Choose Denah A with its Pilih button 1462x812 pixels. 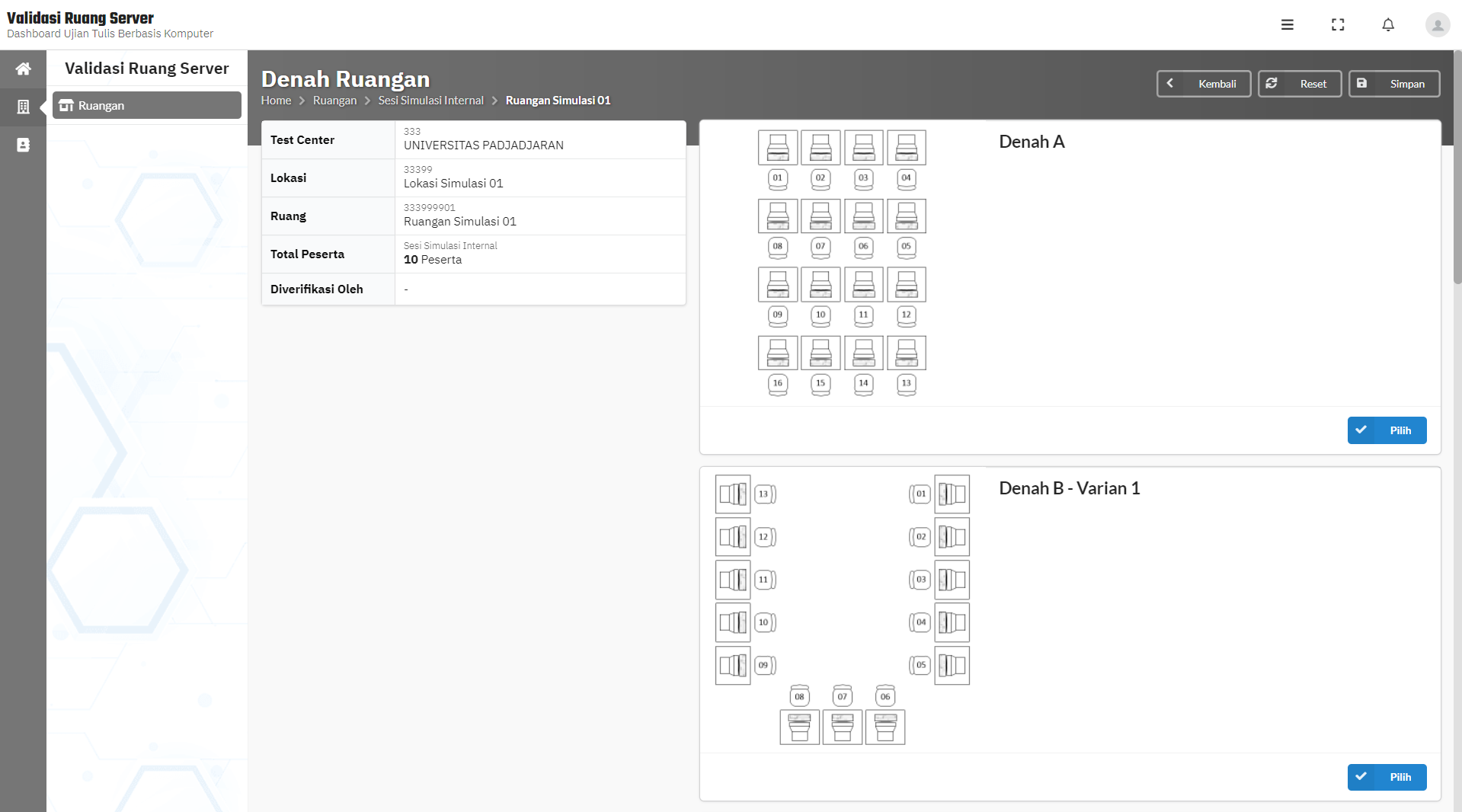point(1387,430)
